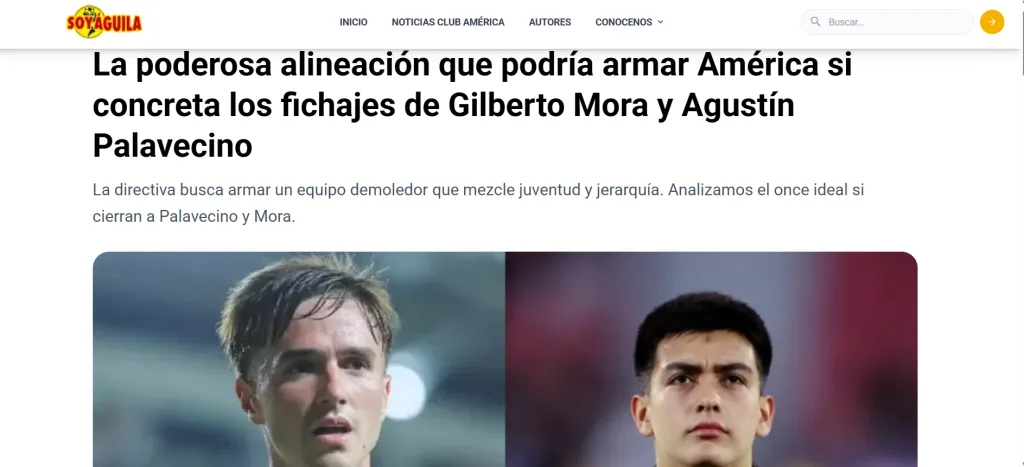Open Noticias Club América section
This screenshot has height=467, width=1024.
[448, 22]
